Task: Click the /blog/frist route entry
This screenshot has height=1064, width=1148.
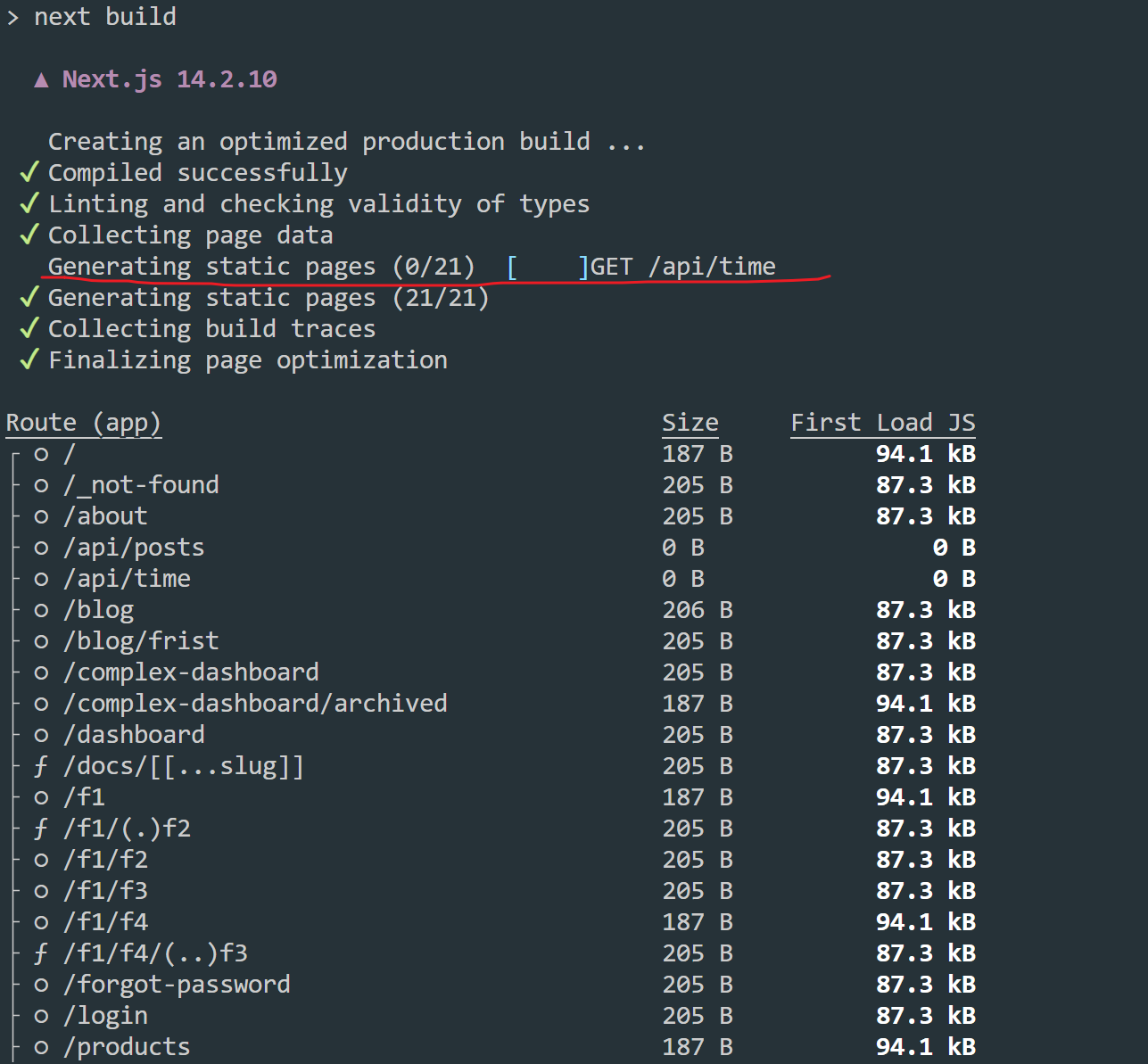Action: (x=141, y=641)
